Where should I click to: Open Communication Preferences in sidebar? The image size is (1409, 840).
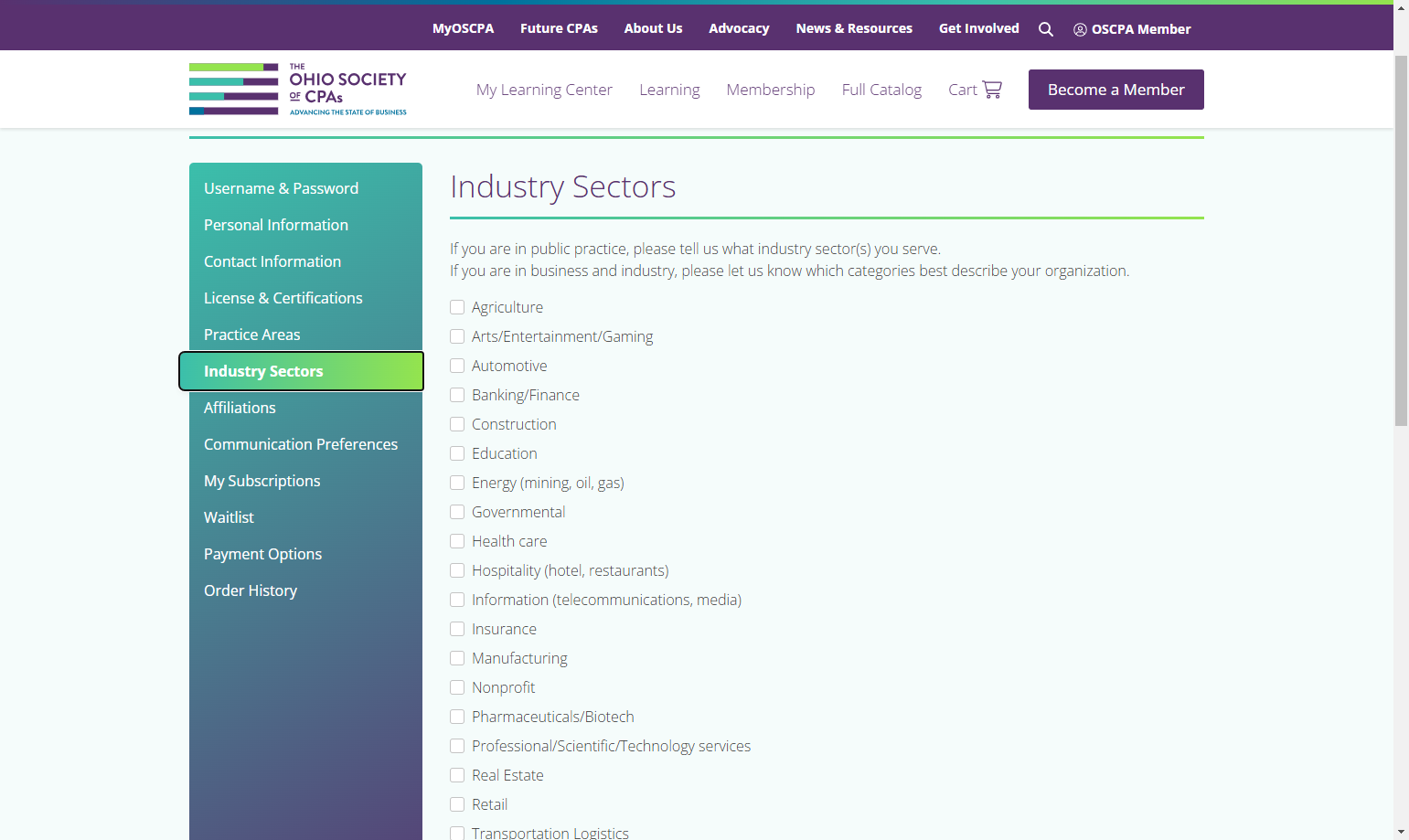coord(305,444)
